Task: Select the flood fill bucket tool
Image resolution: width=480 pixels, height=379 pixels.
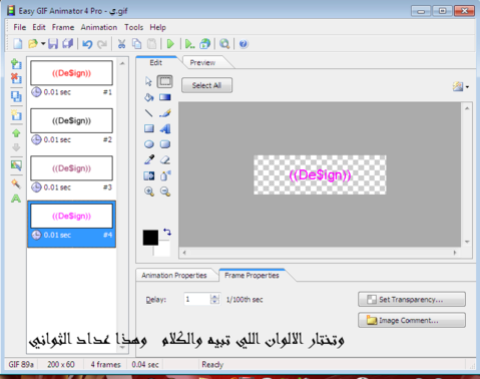Action: (149, 97)
